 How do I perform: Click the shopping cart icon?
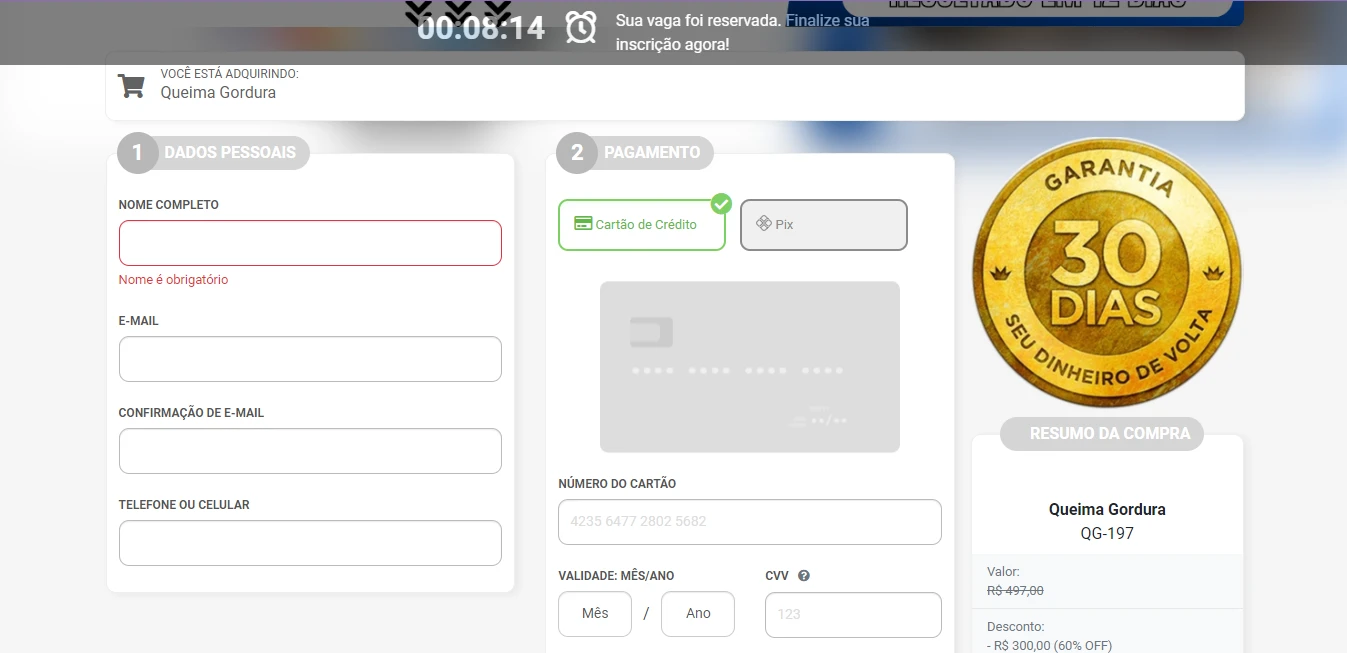(x=131, y=86)
